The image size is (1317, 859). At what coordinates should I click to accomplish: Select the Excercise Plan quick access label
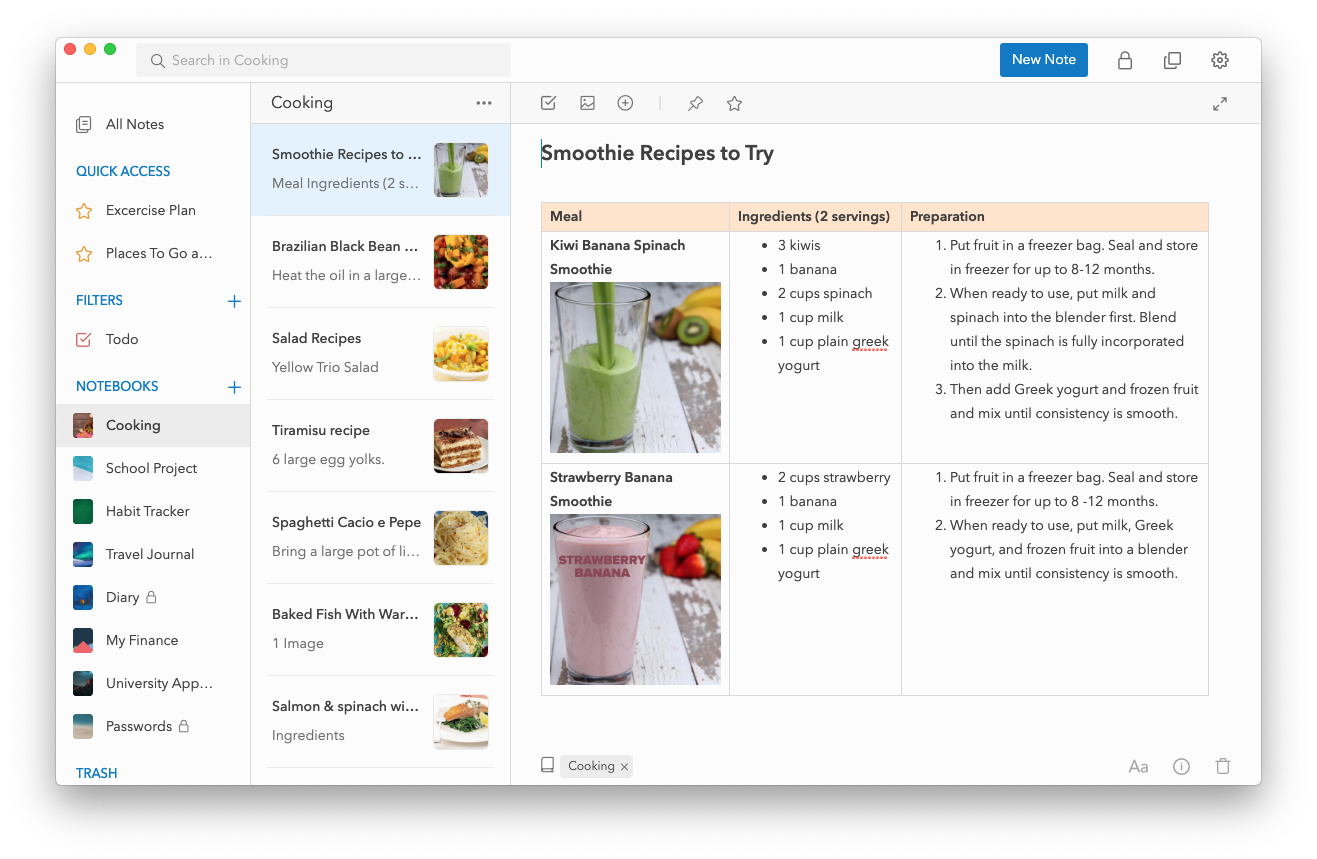pyautogui.click(x=151, y=211)
